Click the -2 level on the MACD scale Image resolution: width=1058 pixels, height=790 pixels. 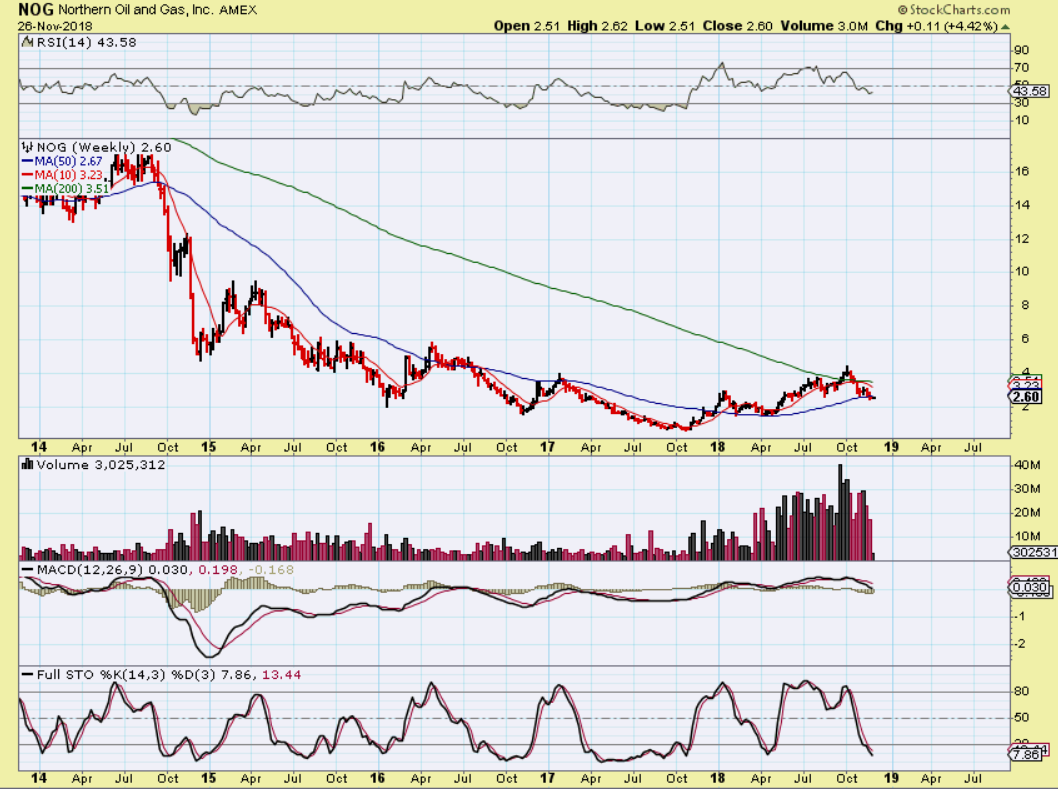1022,644
